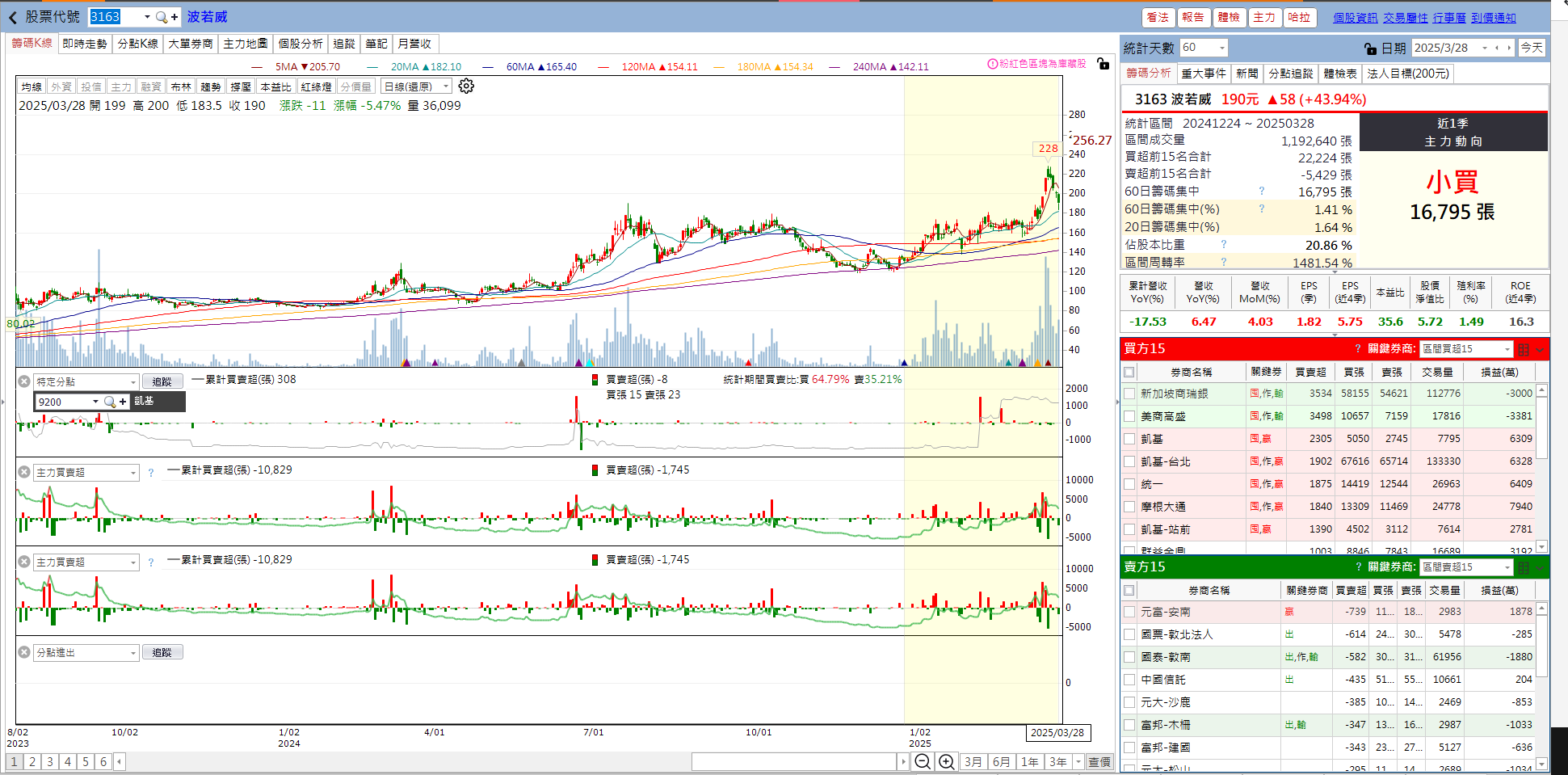
Task: Open the broker code 9200 dropdown arrow
Action: tap(95, 402)
